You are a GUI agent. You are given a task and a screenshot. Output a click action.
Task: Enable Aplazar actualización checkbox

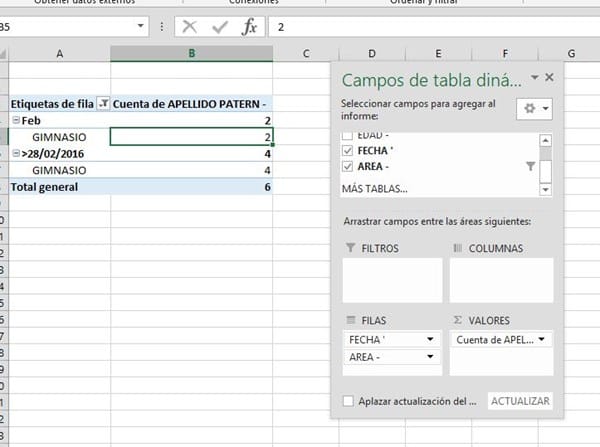tap(347, 401)
